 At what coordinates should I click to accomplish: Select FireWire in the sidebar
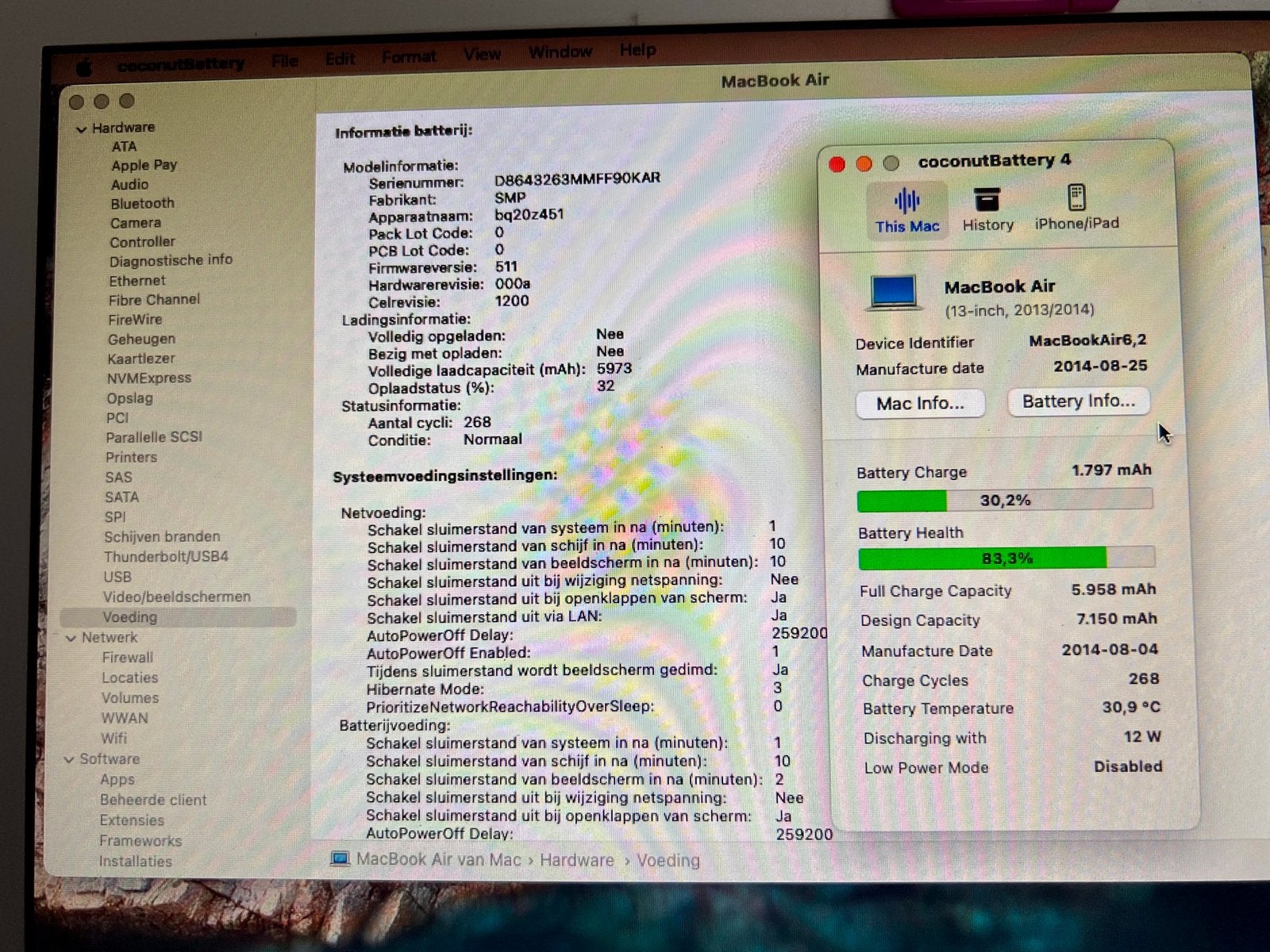135,320
